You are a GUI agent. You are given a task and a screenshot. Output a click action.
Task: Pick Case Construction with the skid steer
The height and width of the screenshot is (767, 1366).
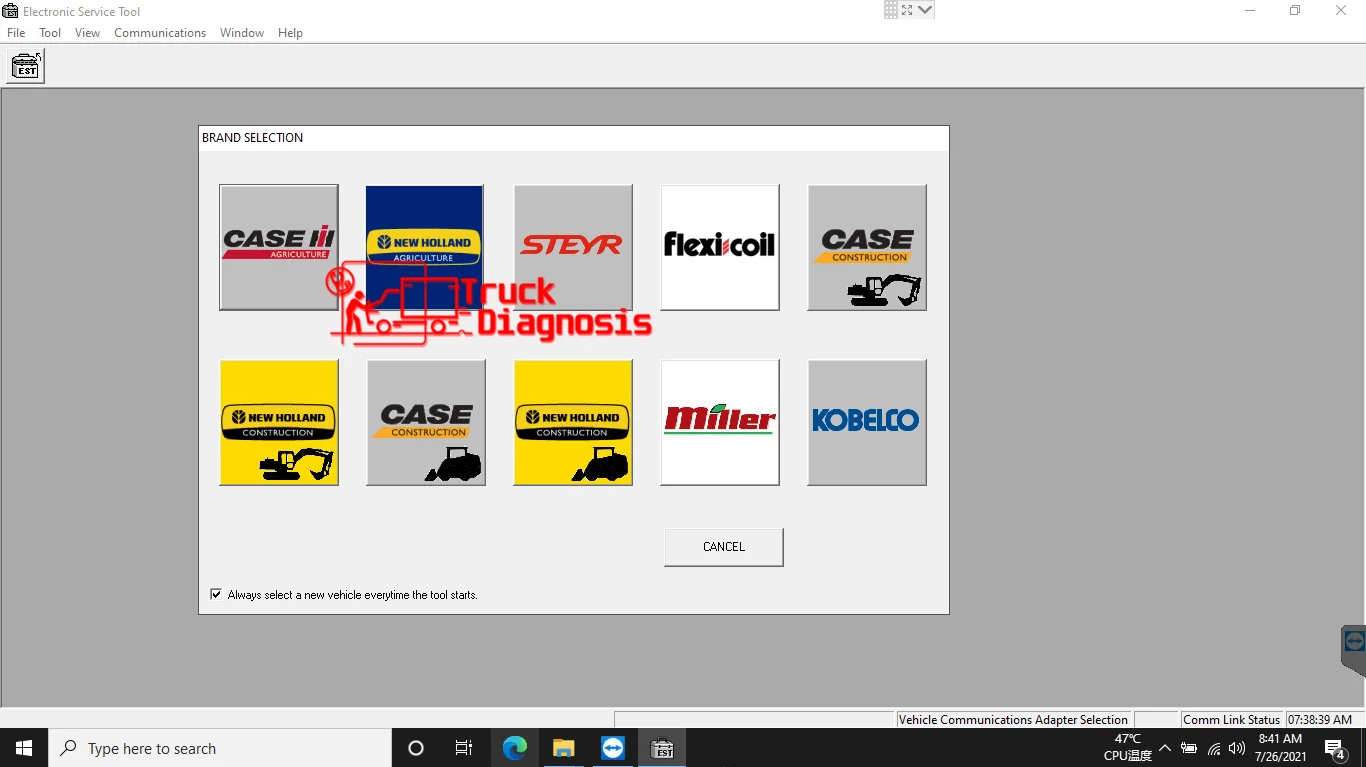pyautogui.click(x=426, y=422)
